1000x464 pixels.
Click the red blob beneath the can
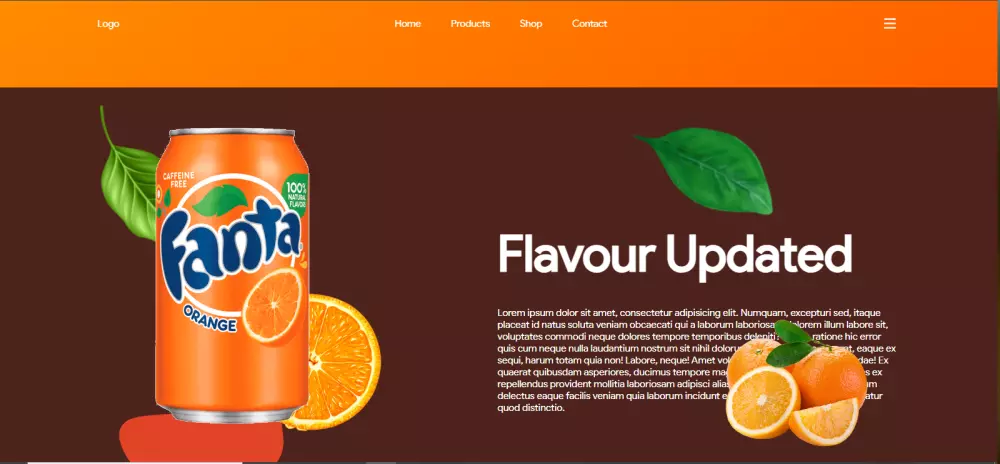tap(202, 440)
